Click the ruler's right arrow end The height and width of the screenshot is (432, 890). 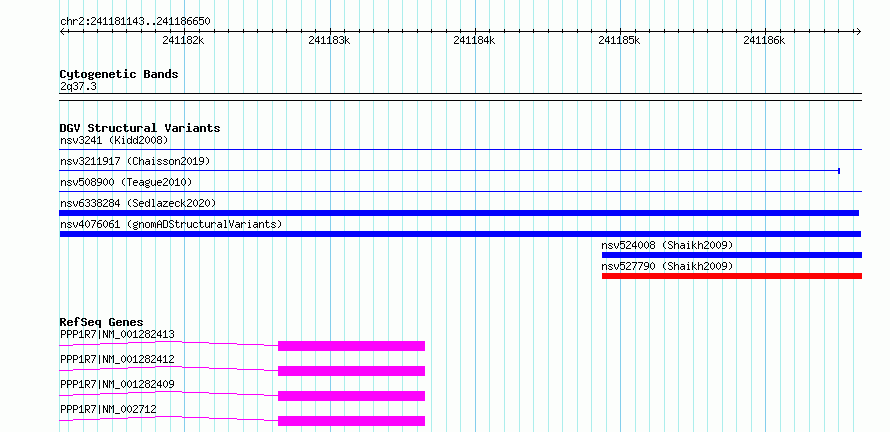(x=858, y=31)
